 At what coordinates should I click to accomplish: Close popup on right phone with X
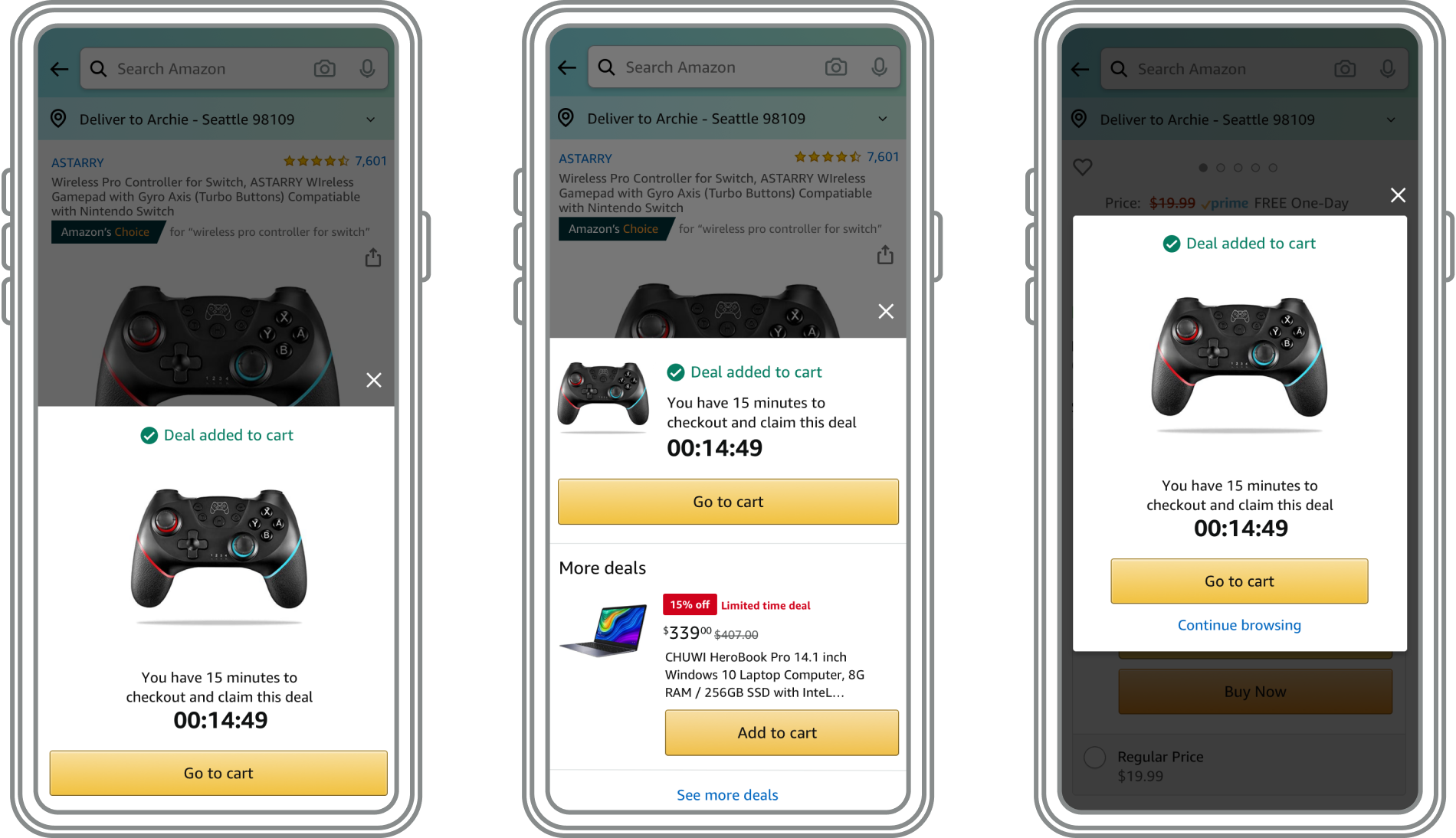(x=1398, y=195)
